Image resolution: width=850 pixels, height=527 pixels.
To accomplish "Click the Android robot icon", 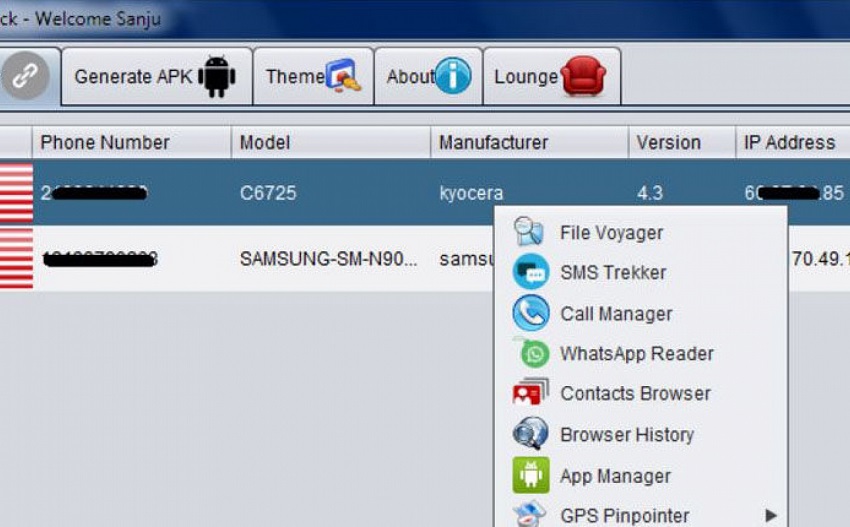I will pyautogui.click(x=217, y=76).
